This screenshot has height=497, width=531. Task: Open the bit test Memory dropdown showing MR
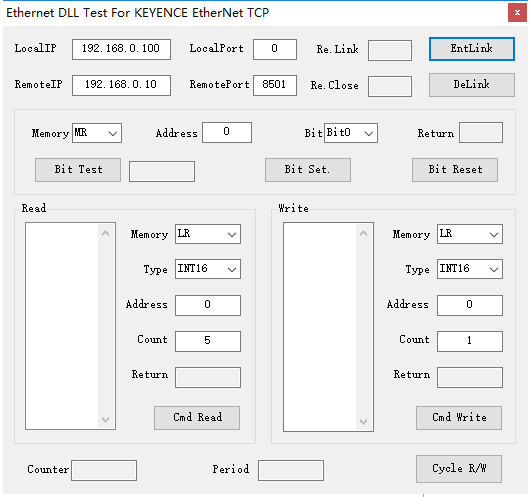pos(97,133)
